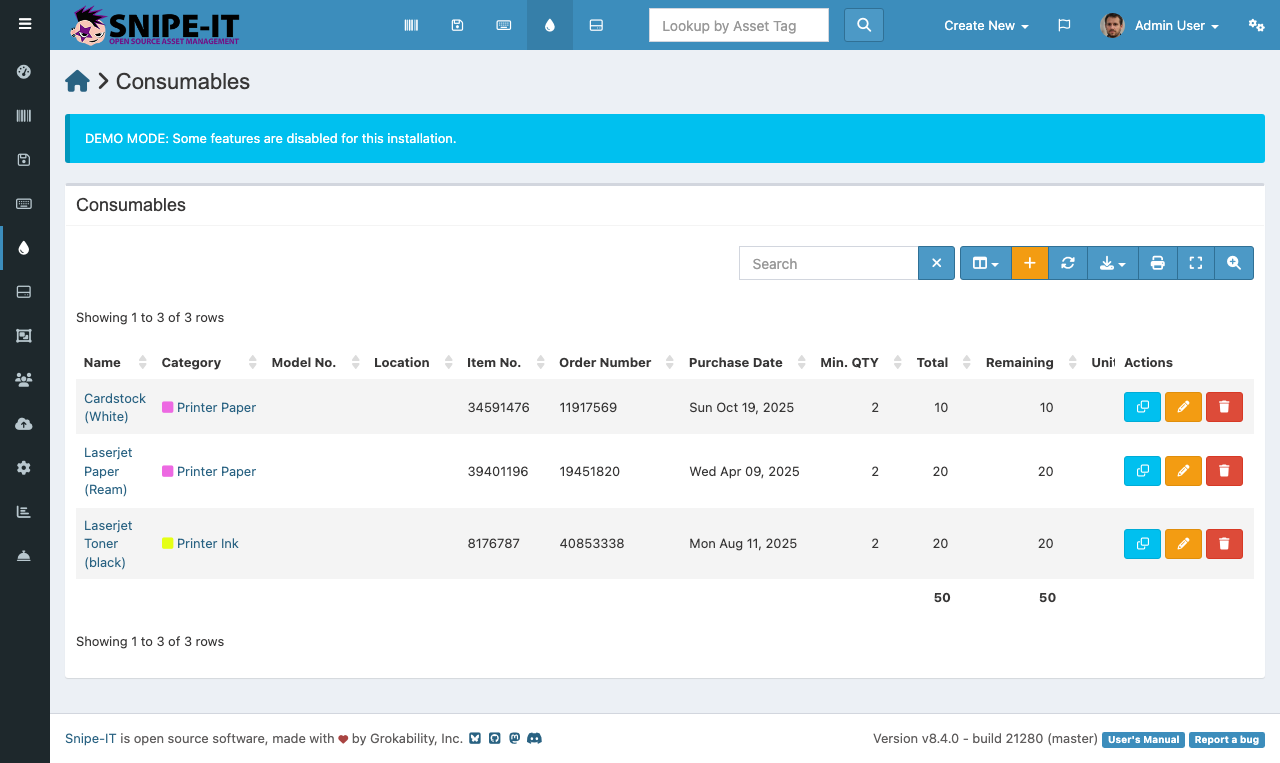Clear the table search field
Image resolution: width=1280 pixels, height=763 pixels.
[x=936, y=263]
